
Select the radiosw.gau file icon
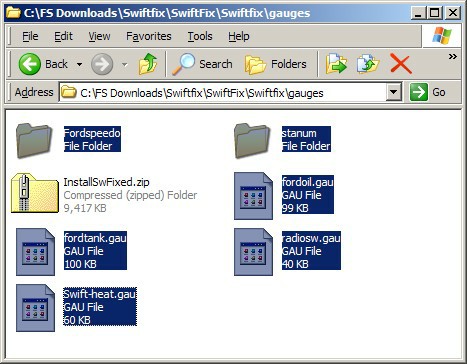pos(253,252)
